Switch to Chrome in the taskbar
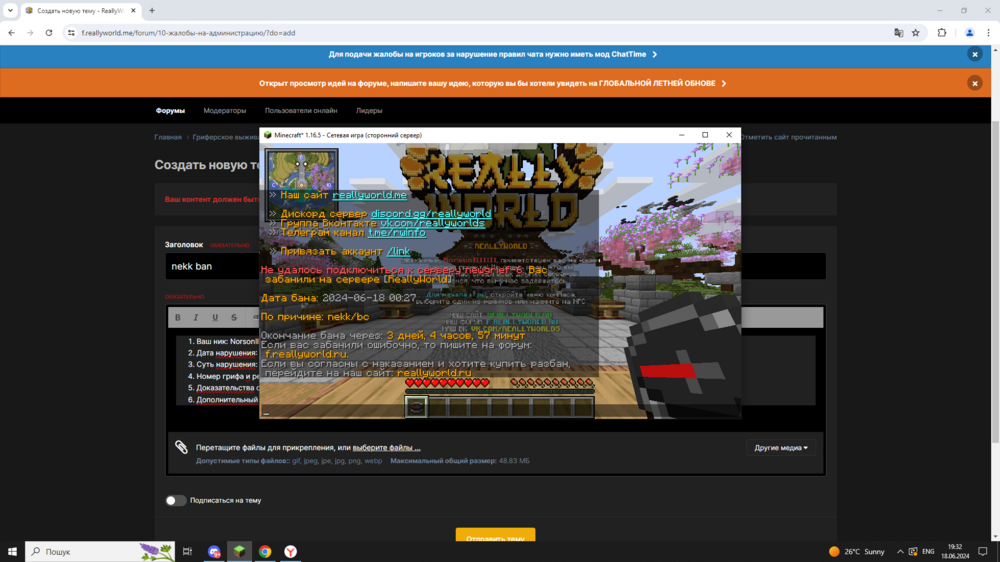Screen dimensions: 1000x562 pyautogui.click(x=265, y=552)
